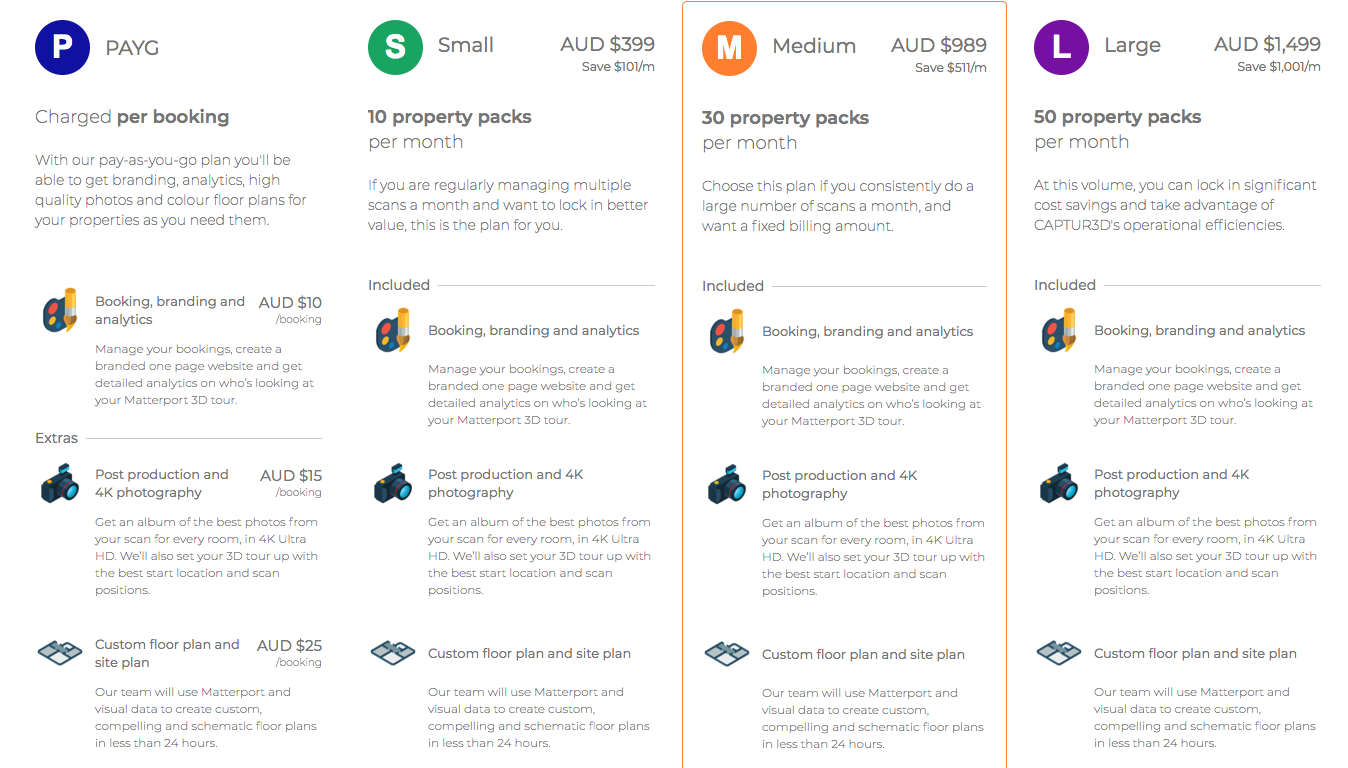Click the Medium plan "30 property packs" text

(x=785, y=117)
